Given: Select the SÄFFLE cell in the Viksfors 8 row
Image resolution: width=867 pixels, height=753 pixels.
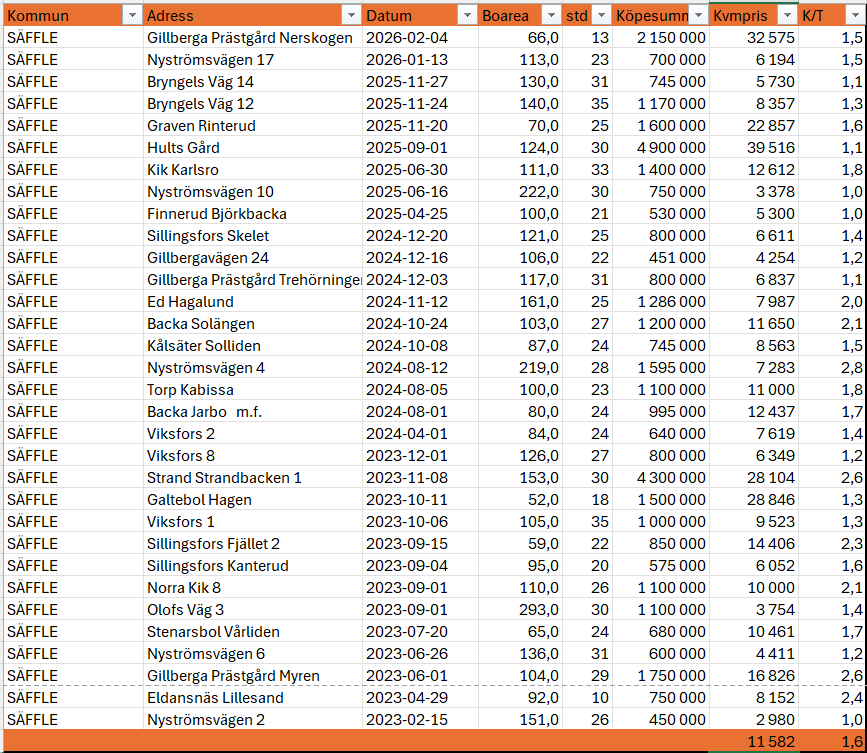Looking at the screenshot, I should (x=73, y=456).
